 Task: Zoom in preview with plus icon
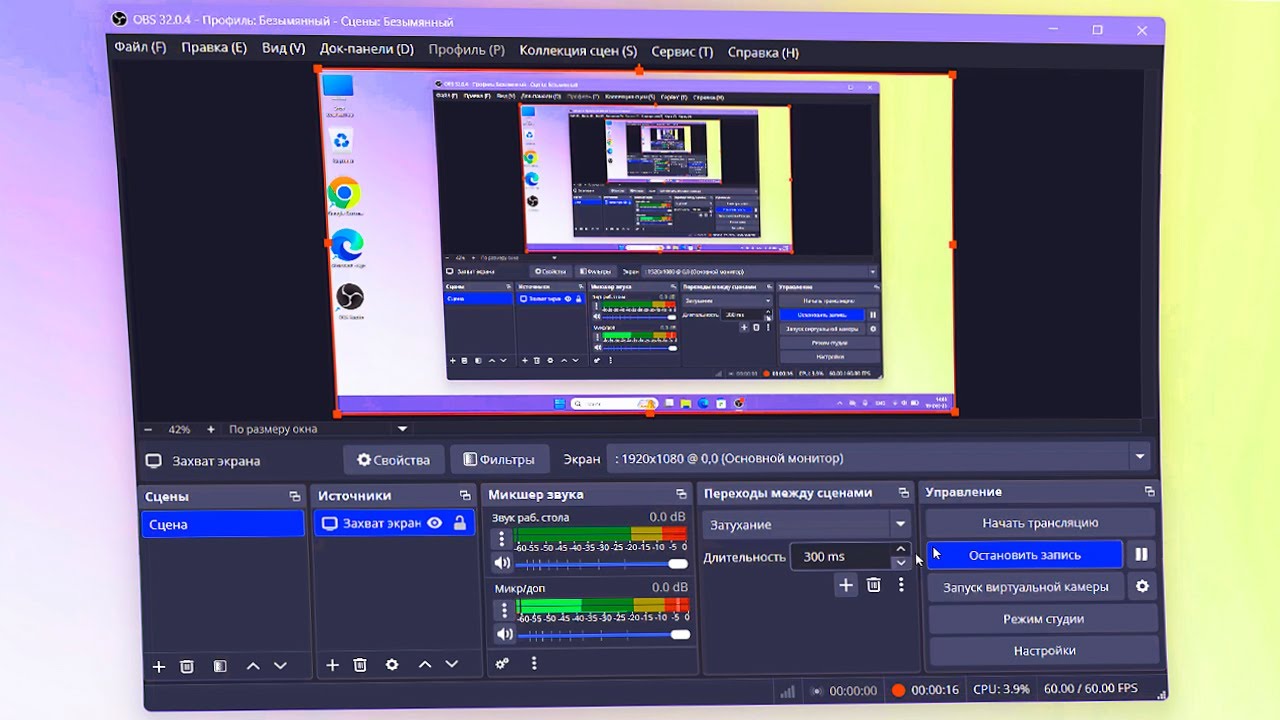click(x=211, y=429)
